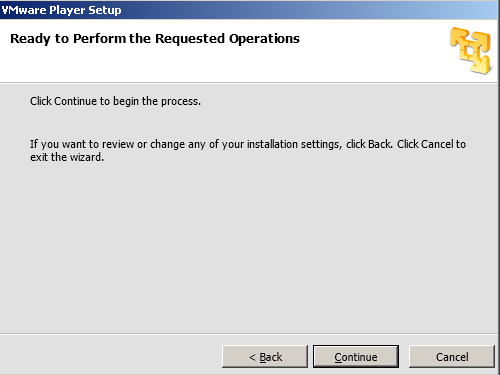Viewport: 500px width, 375px height.
Task: Click the word Back in the instruction paragraph
Action: (380, 144)
